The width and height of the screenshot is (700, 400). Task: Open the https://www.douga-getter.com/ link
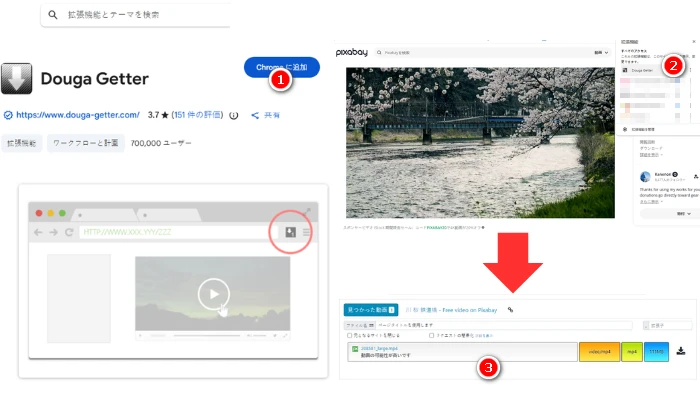[x=78, y=115]
